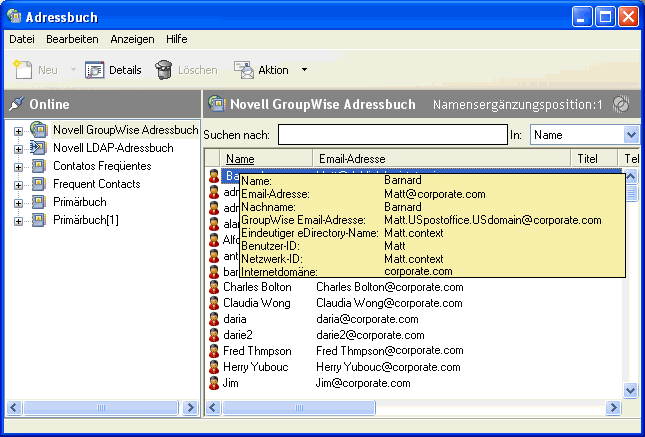
Task: Click the Frequent Contacts book icon
Action: (39, 184)
